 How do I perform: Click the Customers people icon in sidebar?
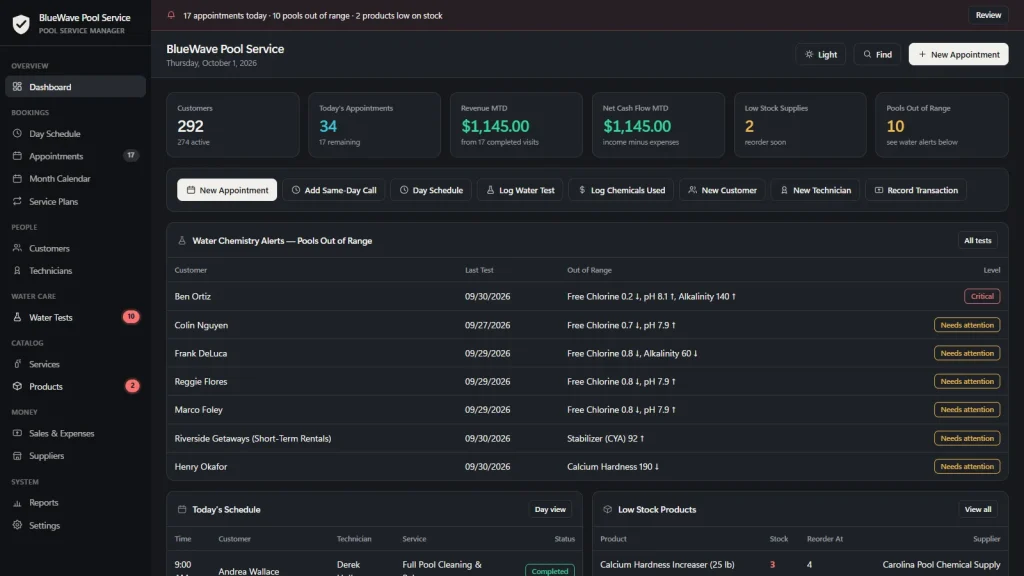(x=18, y=248)
